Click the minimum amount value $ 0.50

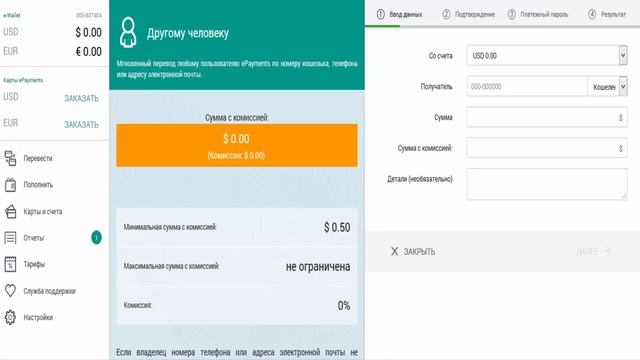click(x=337, y=227)
